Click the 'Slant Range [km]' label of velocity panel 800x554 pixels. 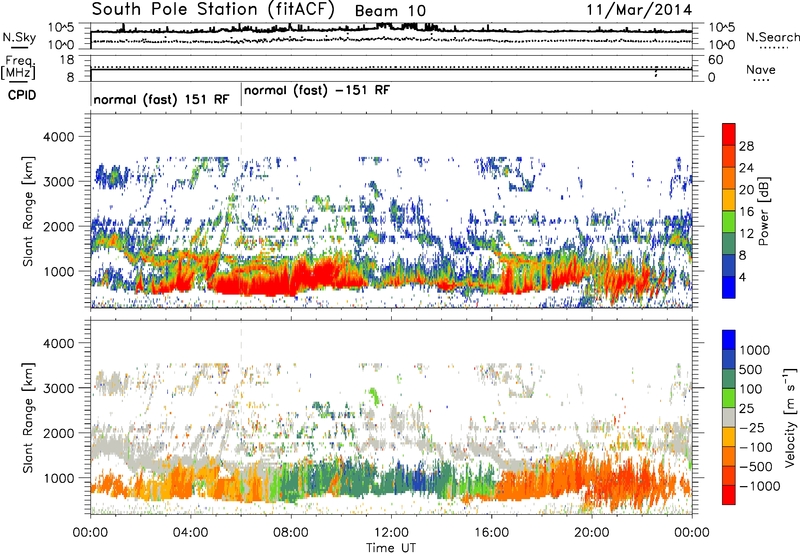pos(28,417)
